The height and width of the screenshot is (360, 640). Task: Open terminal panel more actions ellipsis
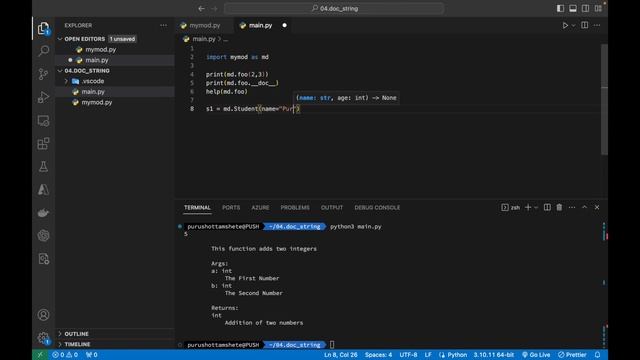click(572, 207)
